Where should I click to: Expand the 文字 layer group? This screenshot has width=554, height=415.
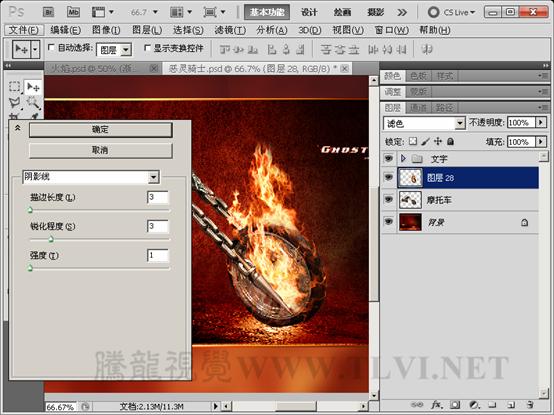tap(403, 158)
